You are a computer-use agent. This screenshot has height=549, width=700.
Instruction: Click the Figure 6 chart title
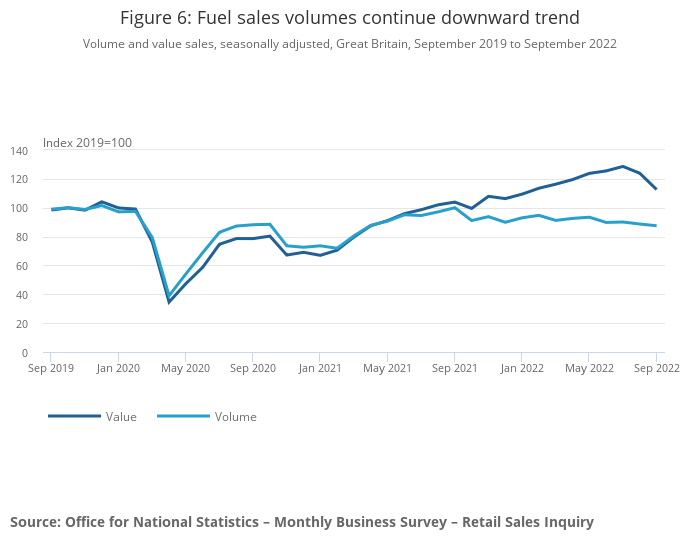350,18
